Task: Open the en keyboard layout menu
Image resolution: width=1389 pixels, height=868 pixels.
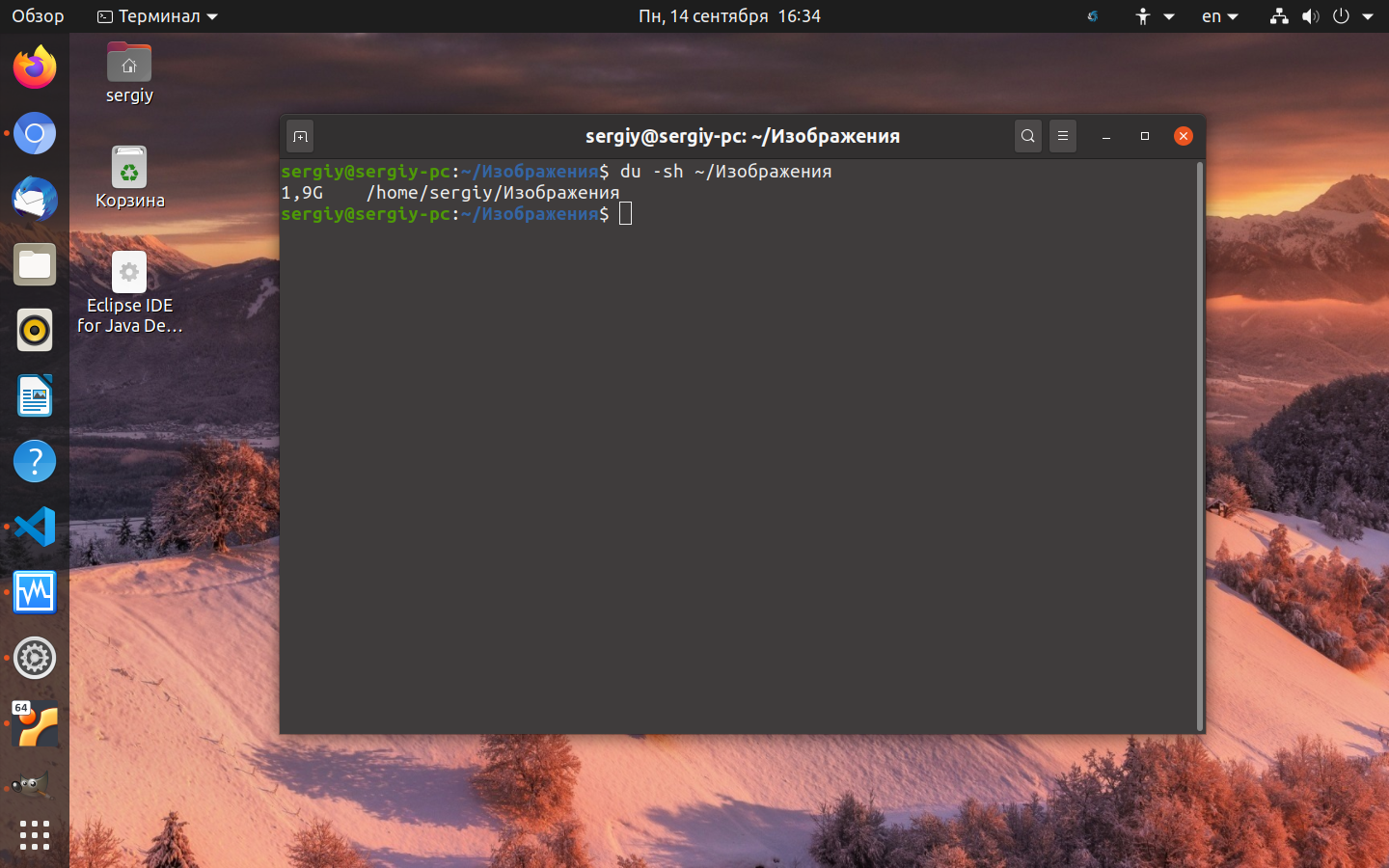Action: (x=1220, y=16)
